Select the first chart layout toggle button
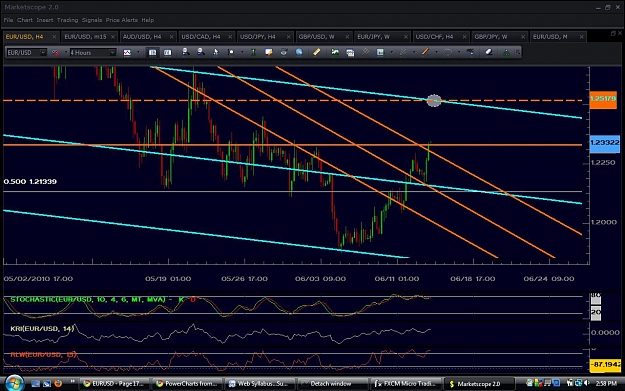Screen dimensions: 625x391 click(152, 53)
